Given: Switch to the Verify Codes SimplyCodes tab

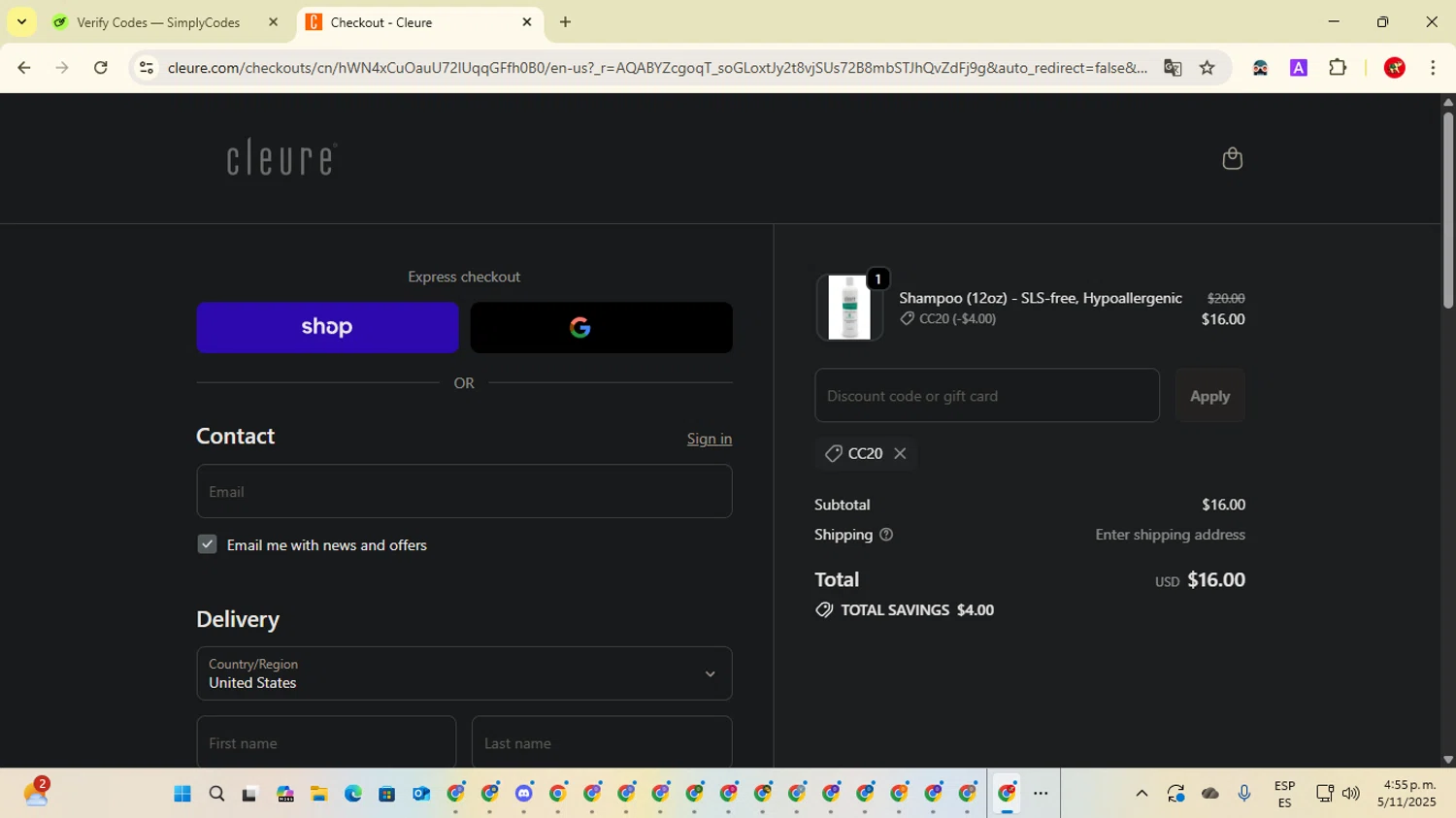Looking at the screenshot, I should [x=158, y=22].
